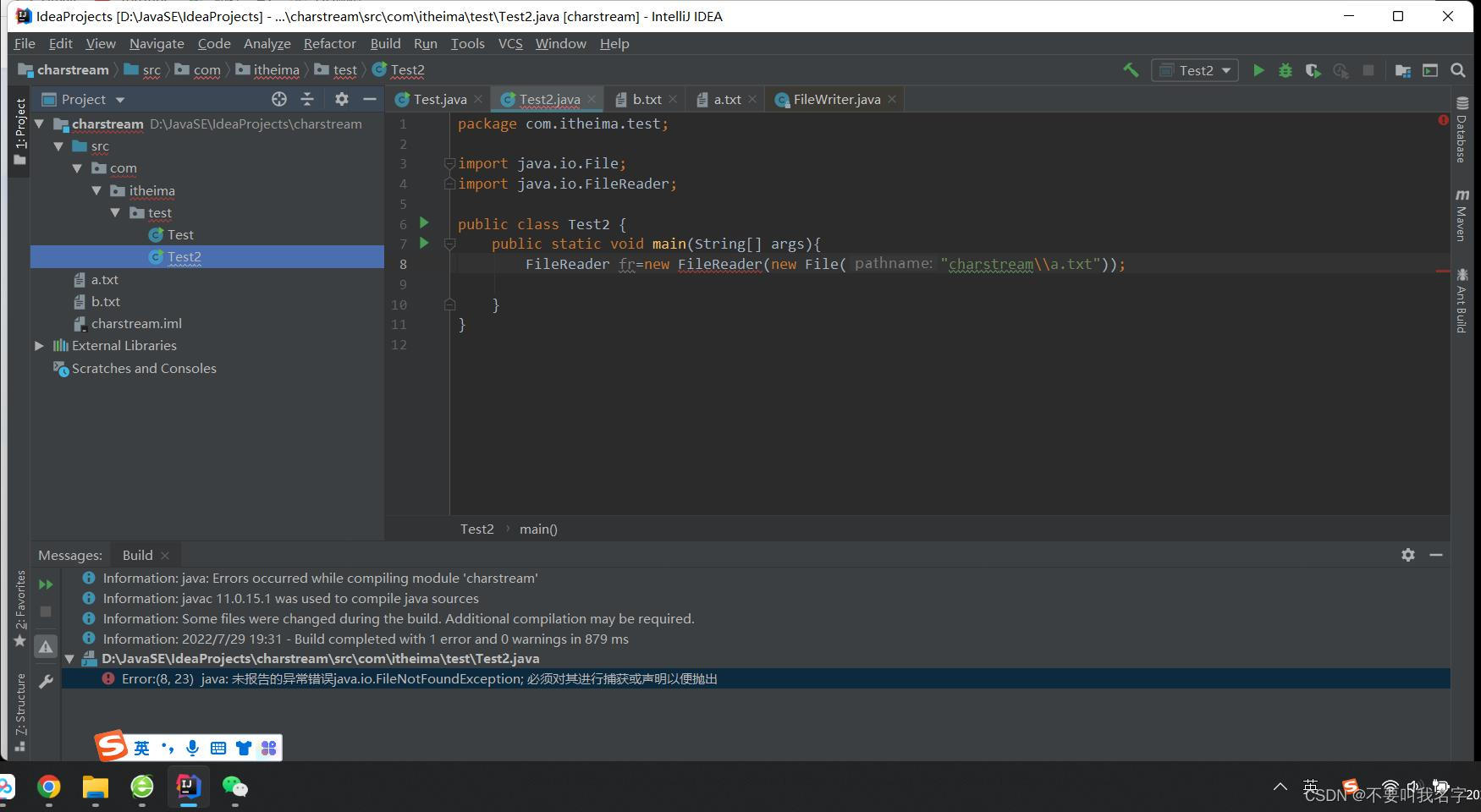Collapse the Test2.java error group

[69, 658]
